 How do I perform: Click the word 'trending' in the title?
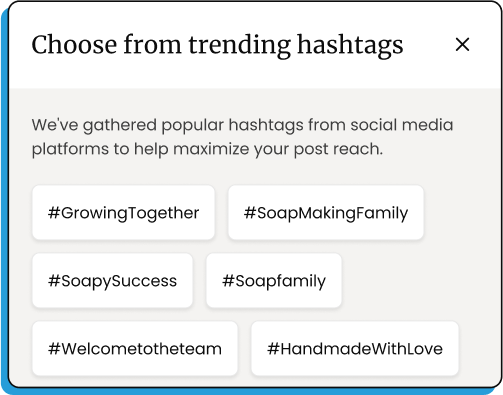pyautogui.click(x=240, y=46)
